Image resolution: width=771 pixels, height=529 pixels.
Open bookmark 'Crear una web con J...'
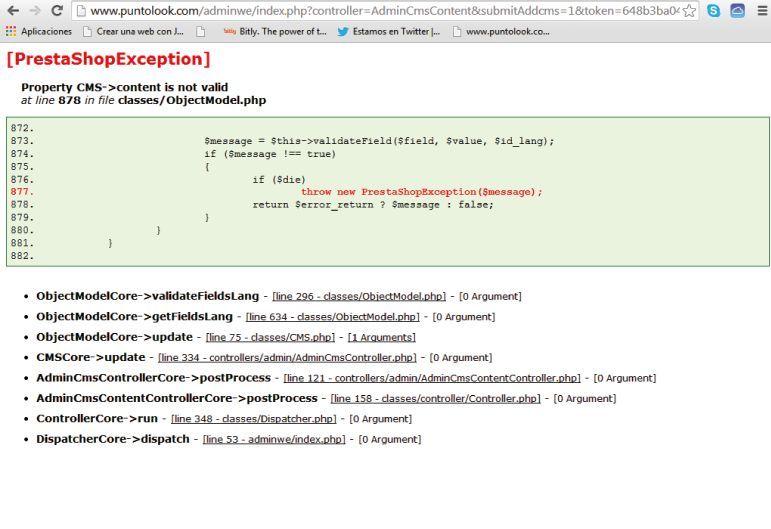coord(133,31)
